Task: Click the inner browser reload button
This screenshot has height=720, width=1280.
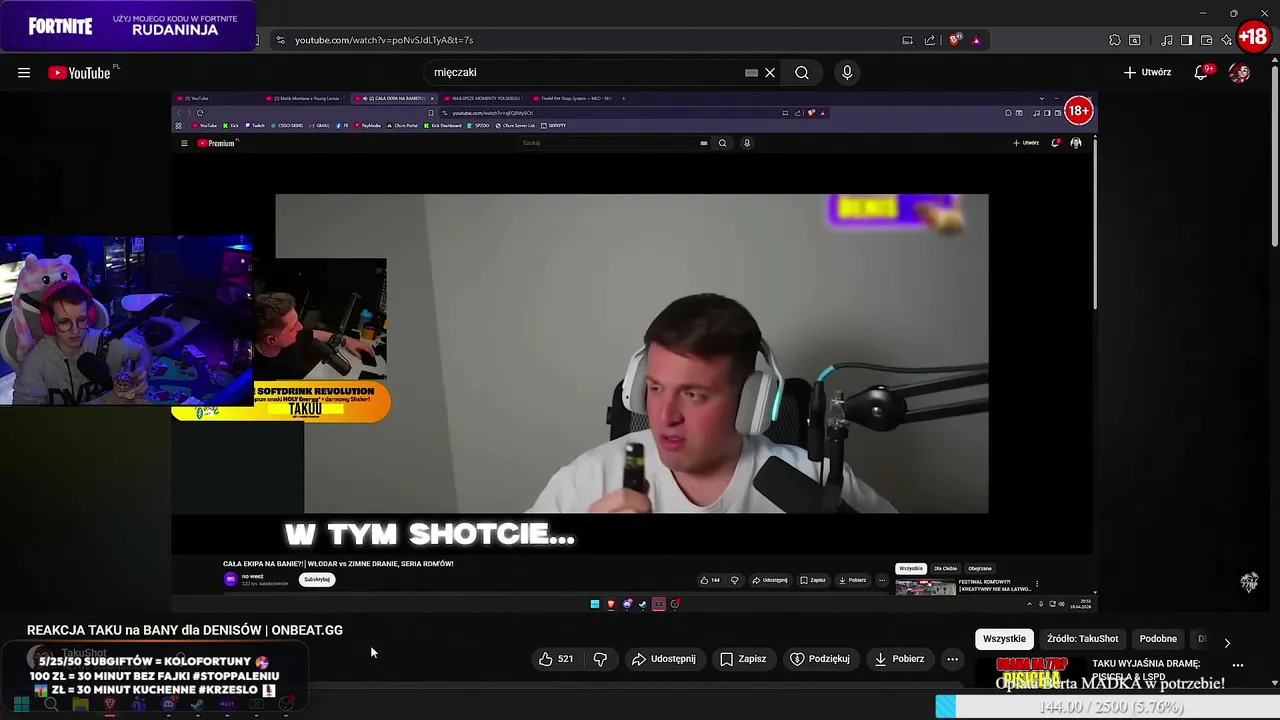Action: 200,113
